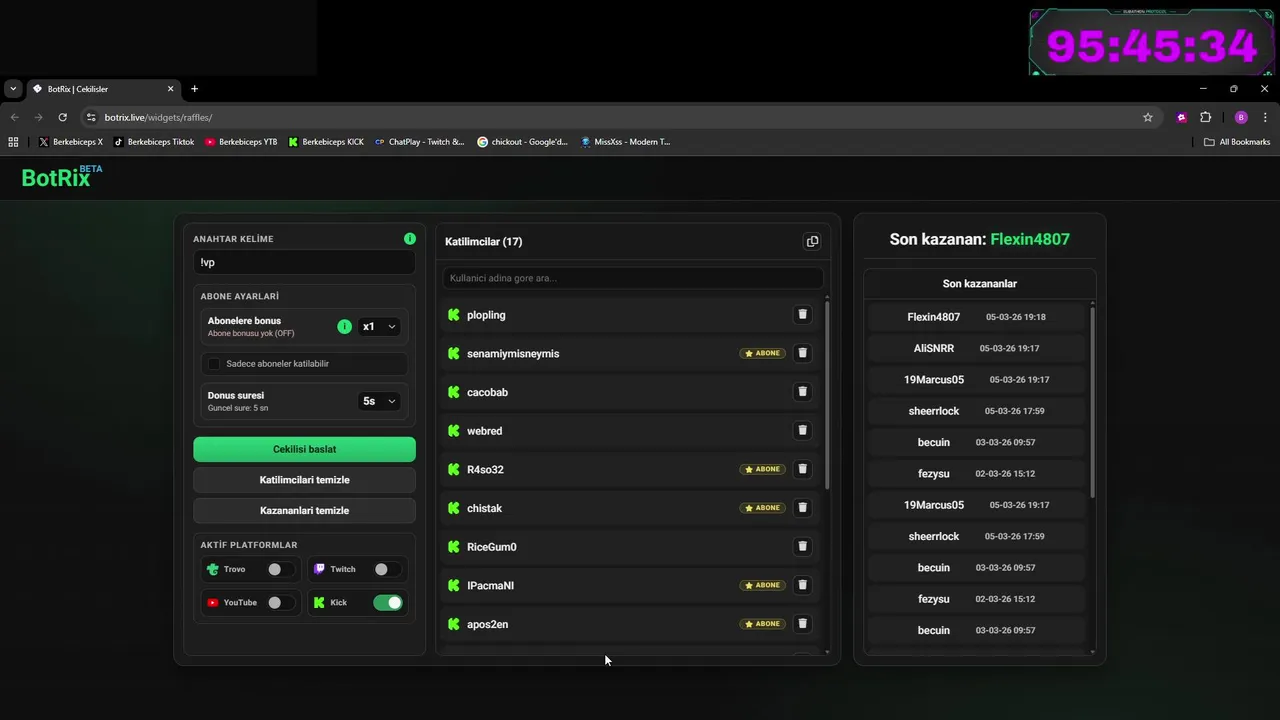Remove senamiymisneymis using trash icon
This screenshot has width=1280, height=720.
[802, 353]
